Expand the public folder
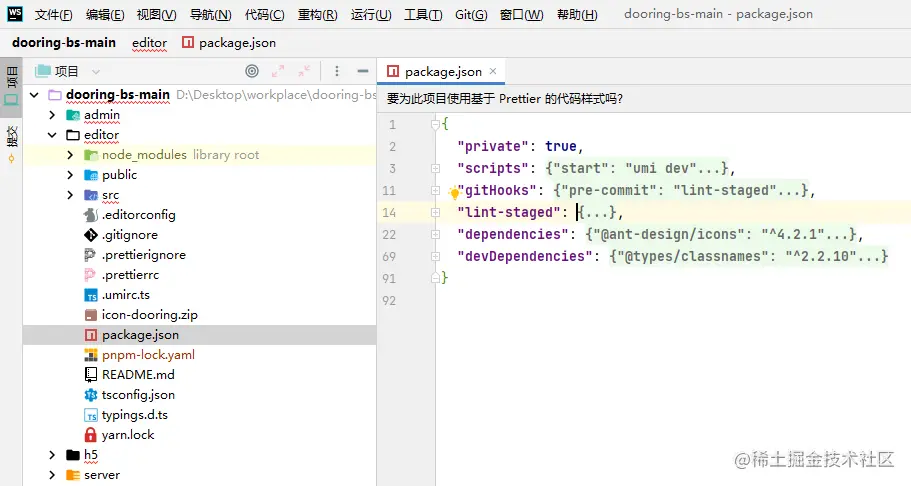 click(70, 175)
